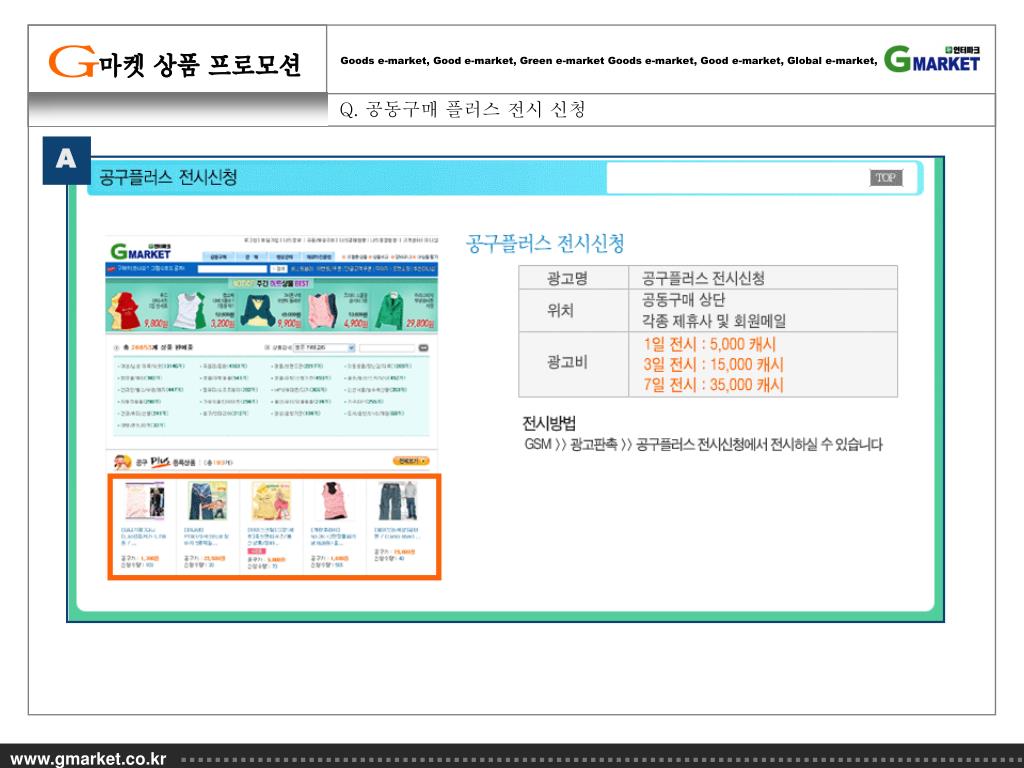Open the yellow outfit thumbnail in orange box
Screen dimensions: 1024x768
pyautogui.click(x=270, y=500)
